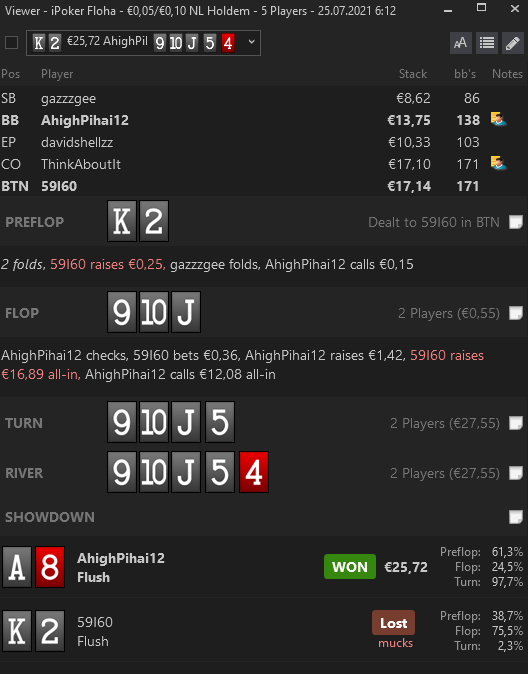Screen dimensions: 528x674
Task: Open the hand list view icon
Action: [487, 43]
